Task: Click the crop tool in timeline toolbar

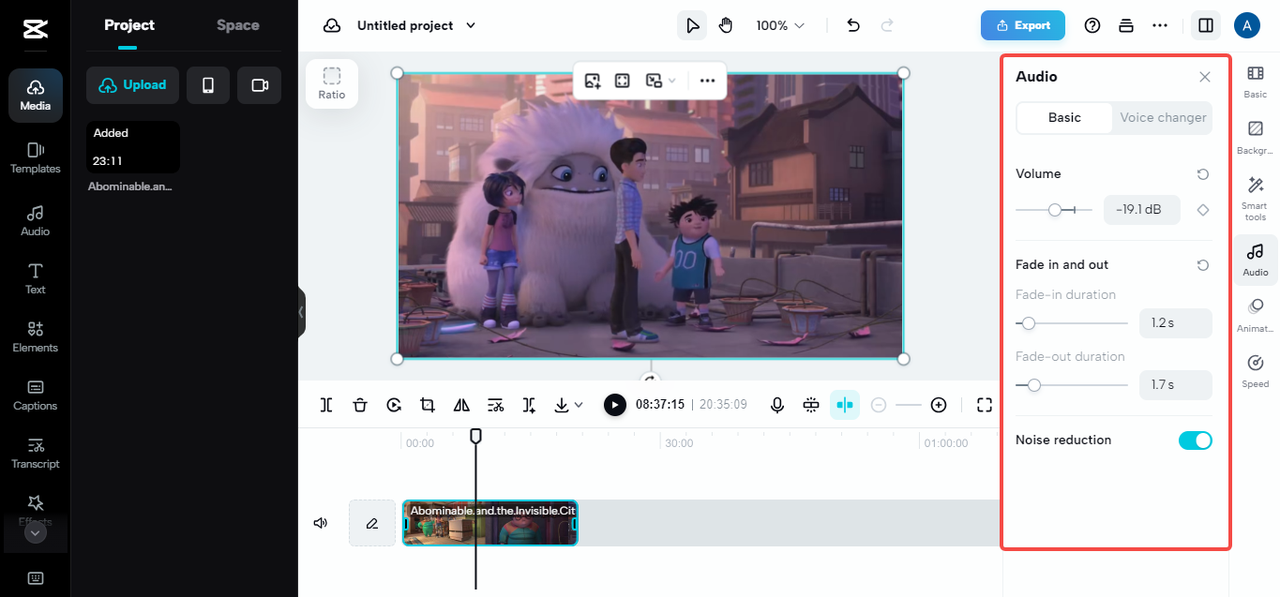Action: (x=428, y=405)
